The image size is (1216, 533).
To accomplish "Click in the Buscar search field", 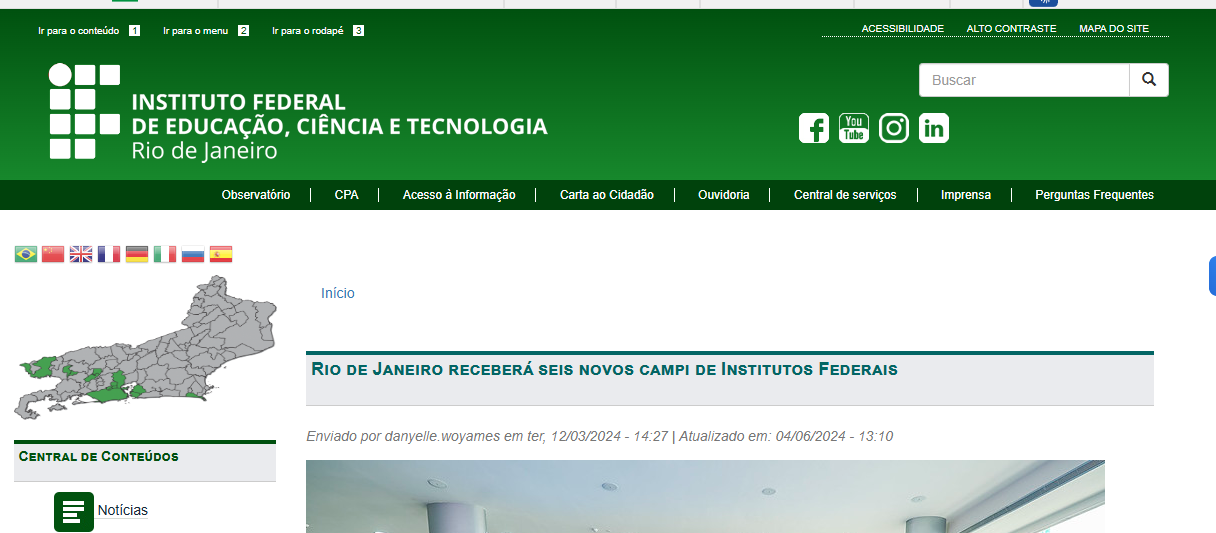I will 1024,80.
